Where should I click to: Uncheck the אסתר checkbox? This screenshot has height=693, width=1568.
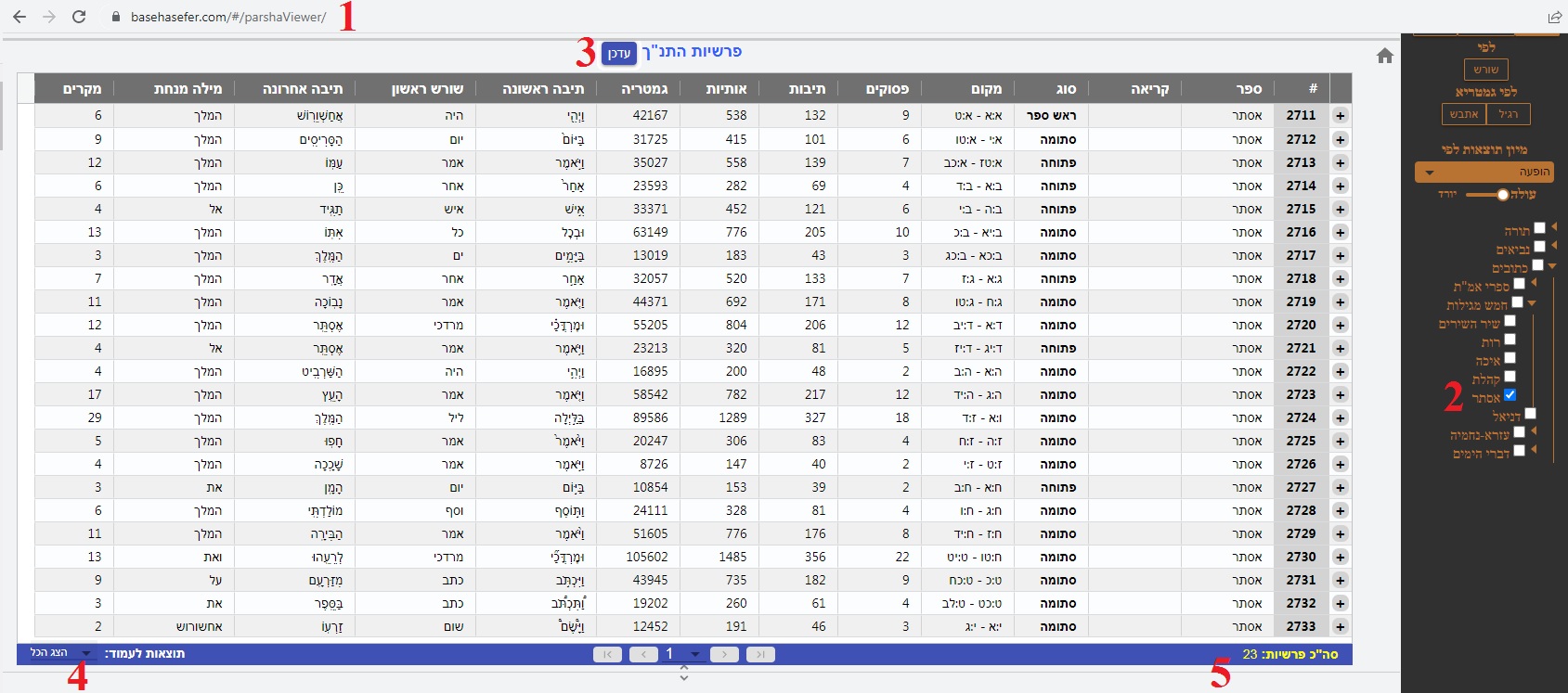pyautogui.click(x=1510, y=394)
